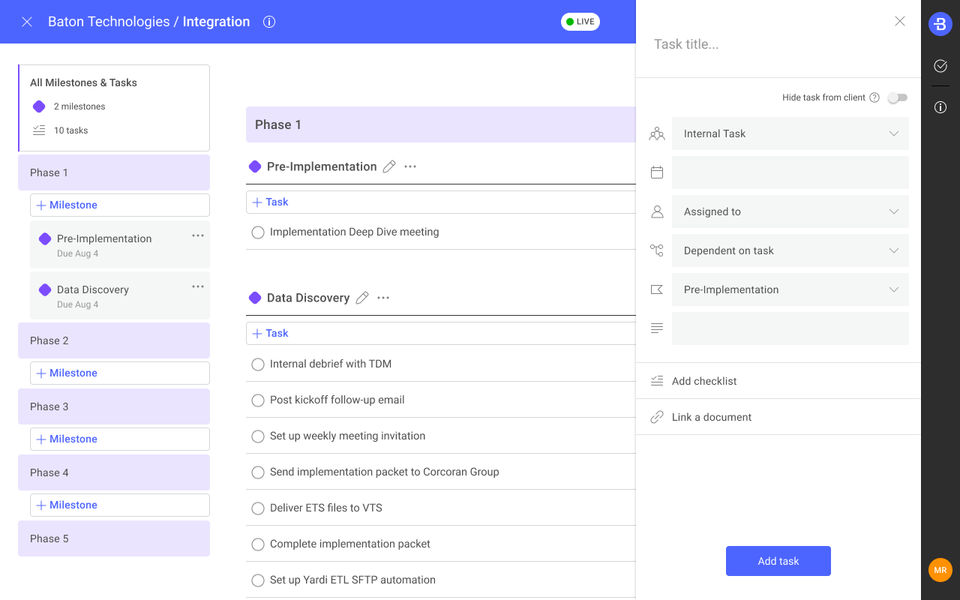
Task: Add a milestone under Phase 1
Action: tap(120, 205)
